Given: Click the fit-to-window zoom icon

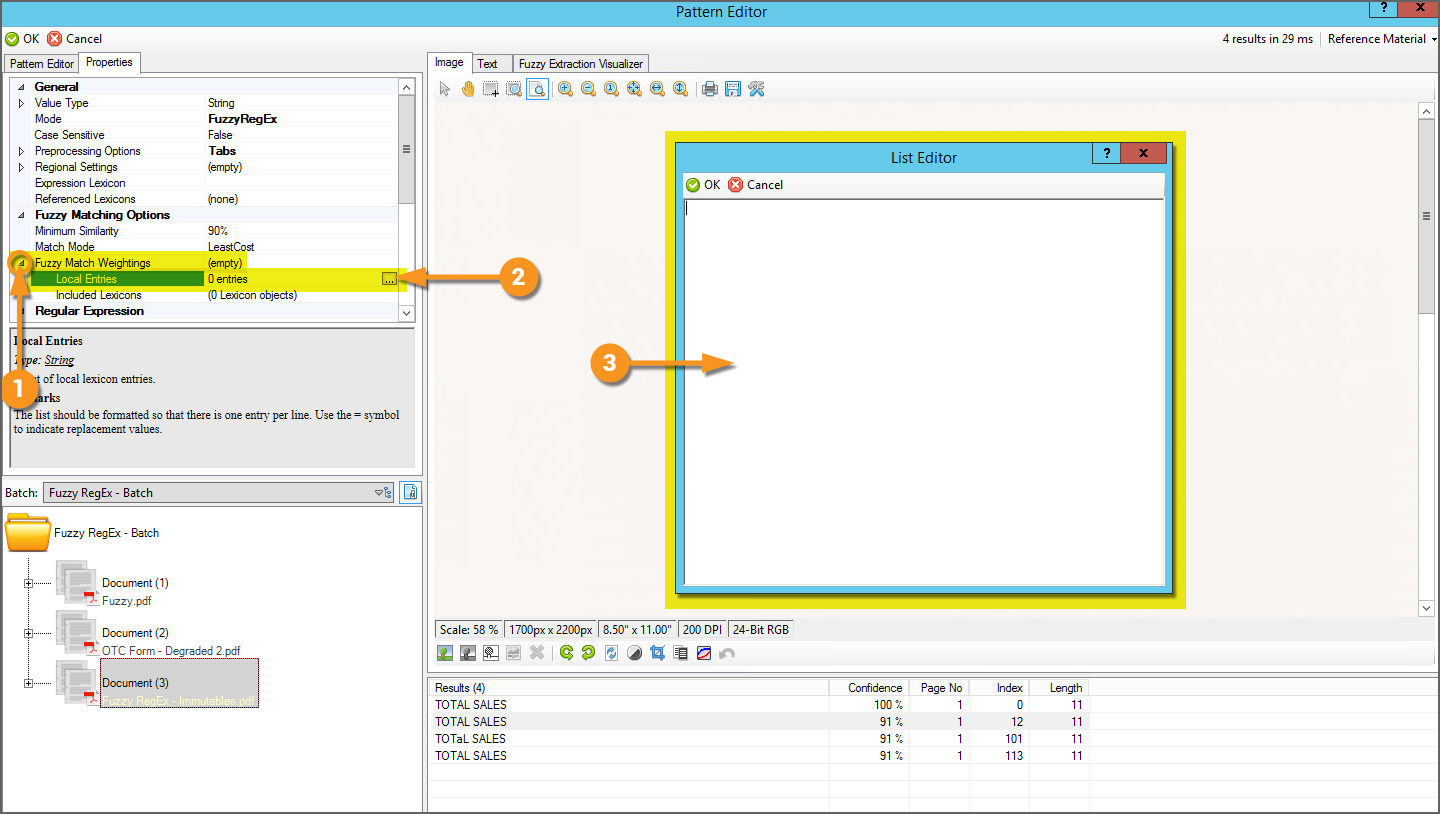Looking at the screenshot, I should tap(634, 89).
